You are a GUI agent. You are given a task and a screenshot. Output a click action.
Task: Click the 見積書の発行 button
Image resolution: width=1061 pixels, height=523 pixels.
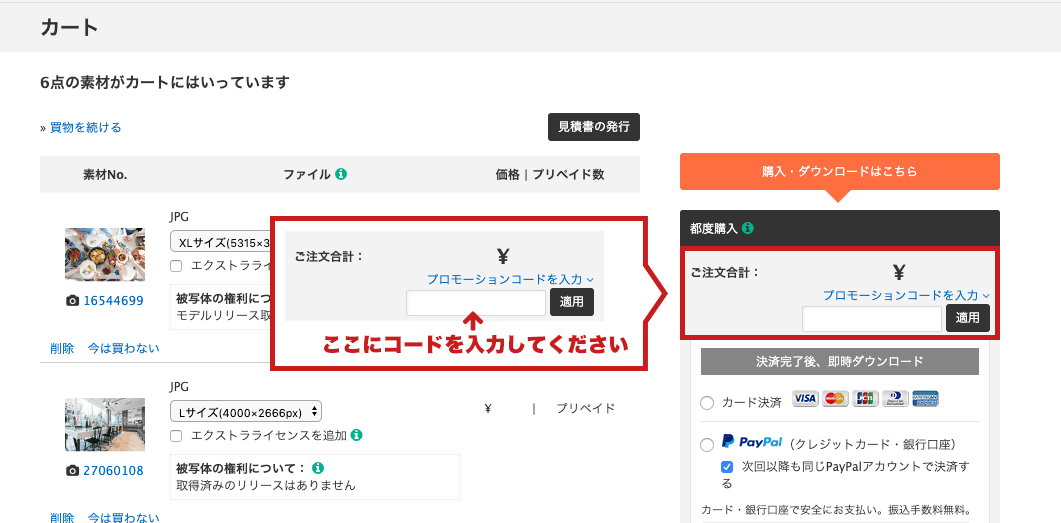pyautogui.click(x=593, y=127)
